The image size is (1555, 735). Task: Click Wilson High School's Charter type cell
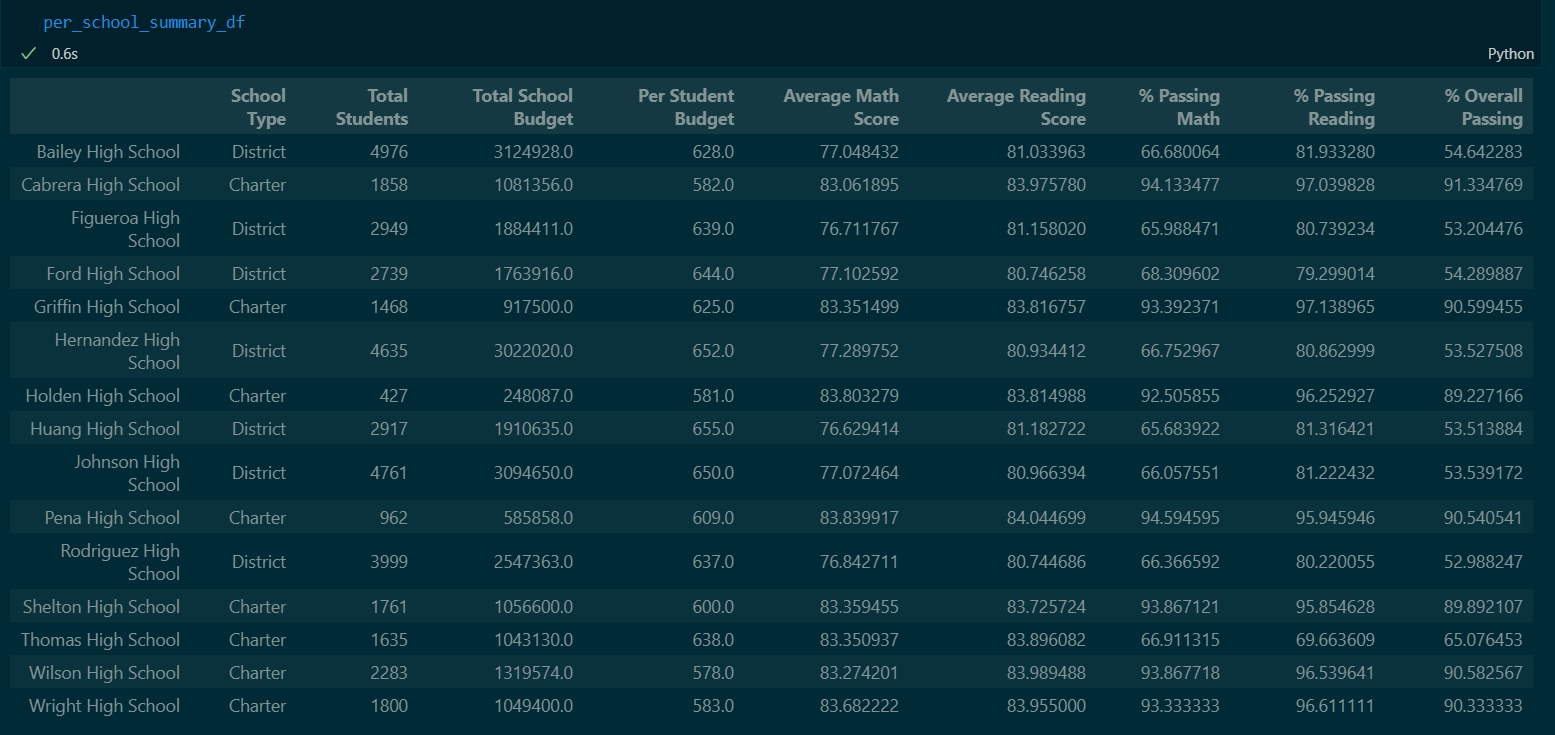click(257, 672)
